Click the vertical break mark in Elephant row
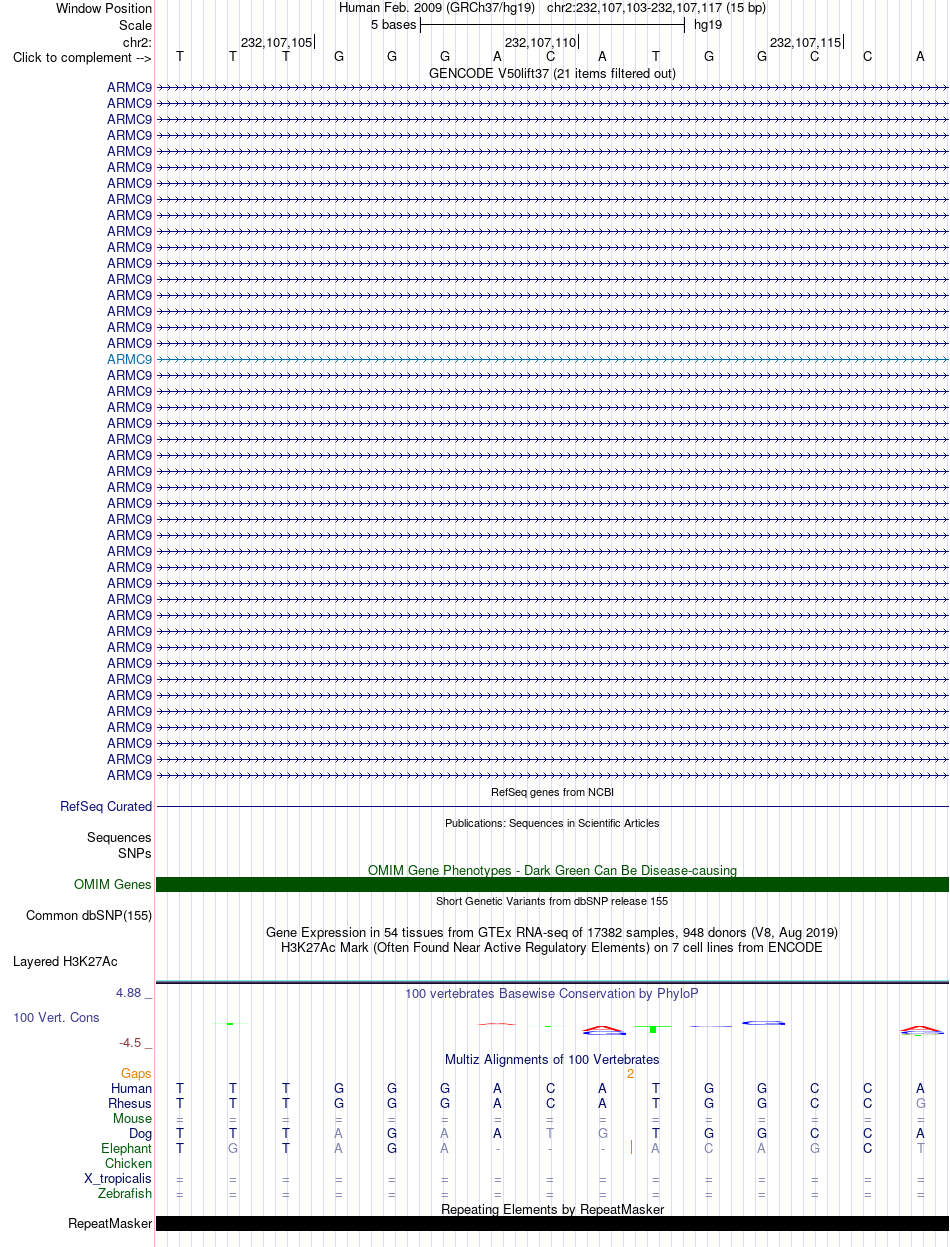This screenshot has height=1247, width=950. click(x=631, y=1148)
